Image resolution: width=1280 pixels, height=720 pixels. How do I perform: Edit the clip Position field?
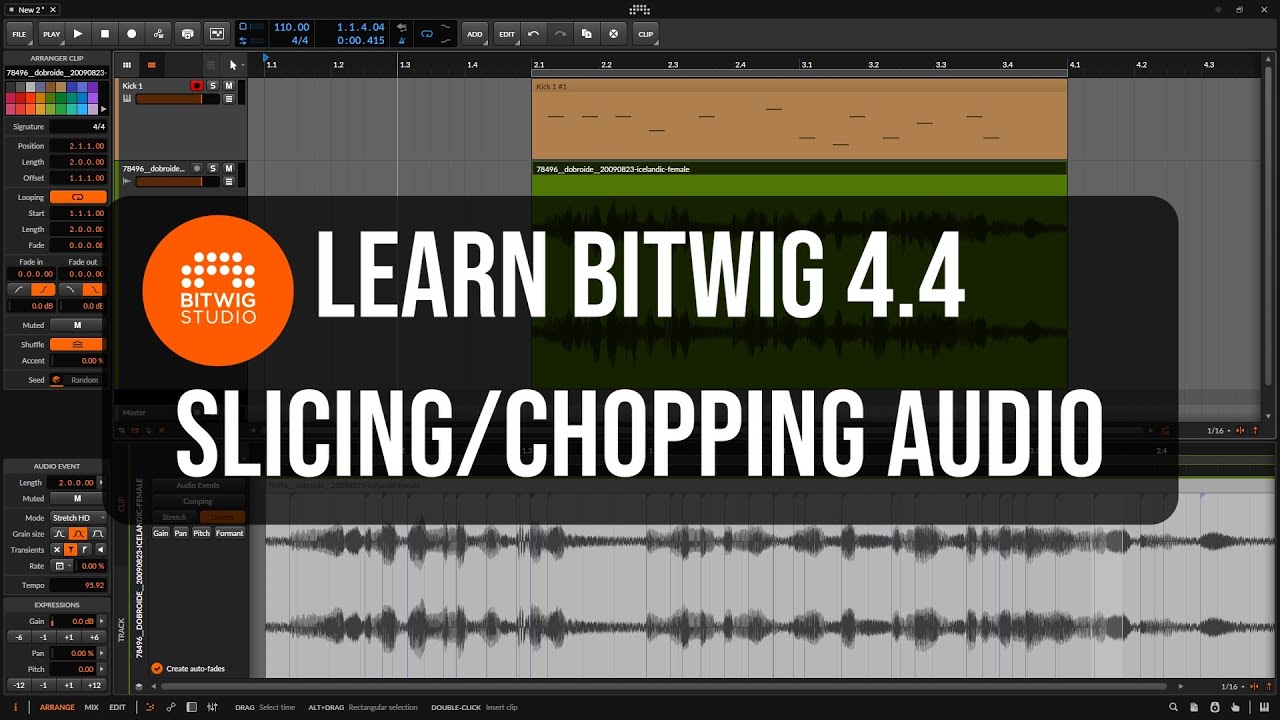coord(77,146)
